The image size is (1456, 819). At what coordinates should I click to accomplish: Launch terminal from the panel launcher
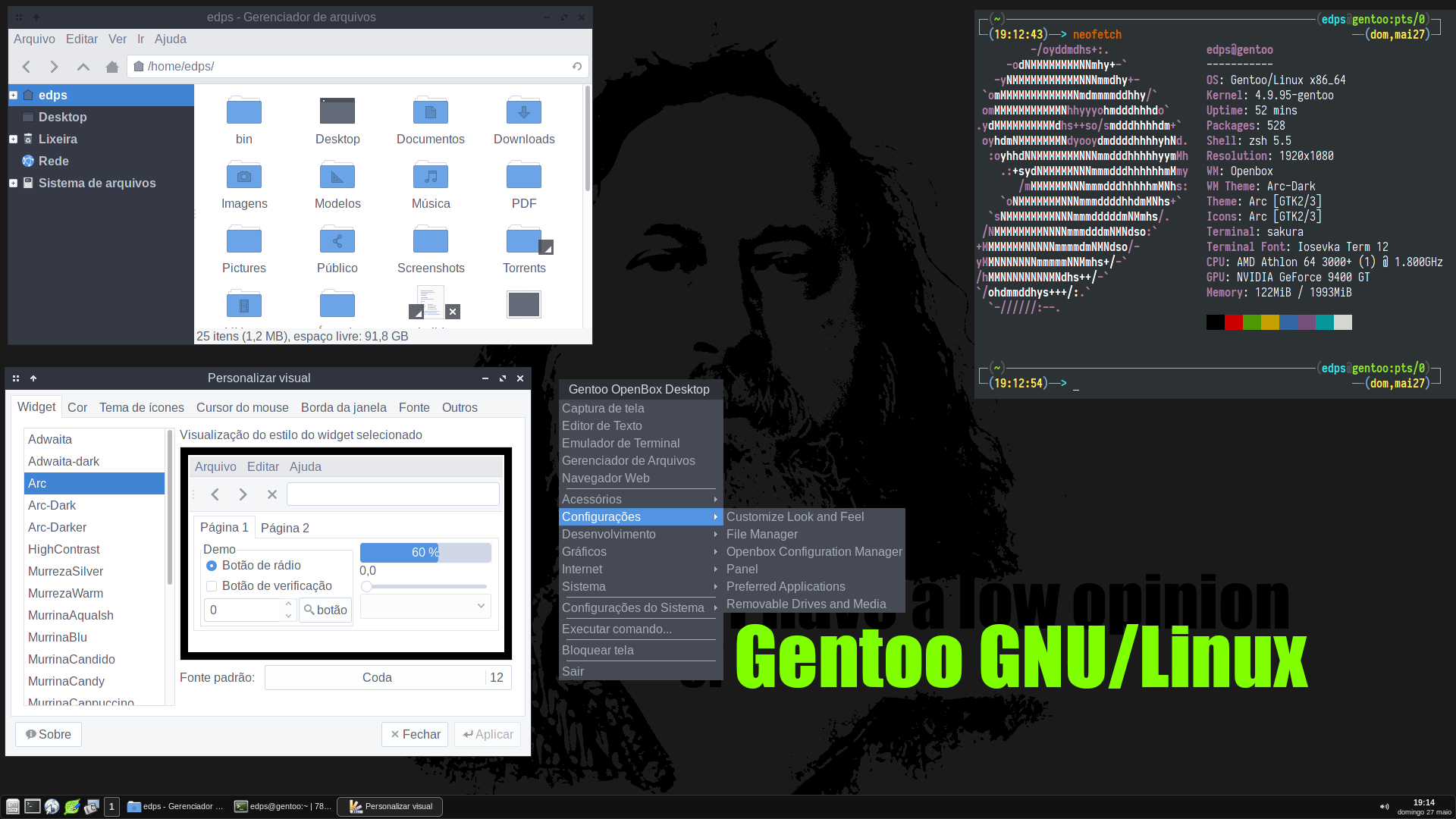point(33,806)
